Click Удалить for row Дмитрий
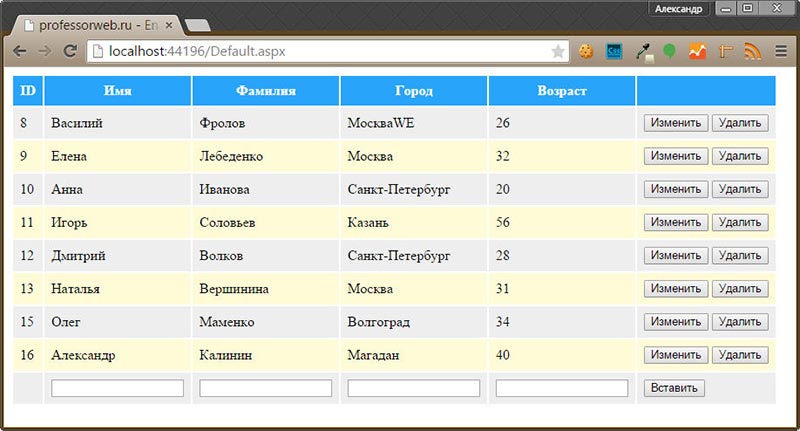The height and width of the screenshot is (431, 800). [x=740, y=256]
